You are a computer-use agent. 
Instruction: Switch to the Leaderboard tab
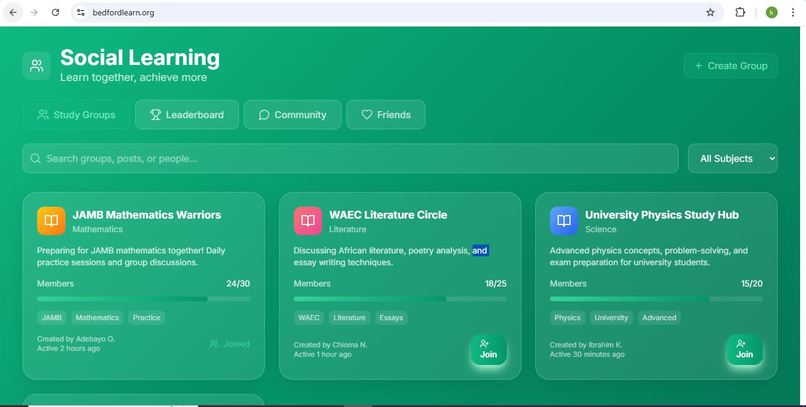187,115
